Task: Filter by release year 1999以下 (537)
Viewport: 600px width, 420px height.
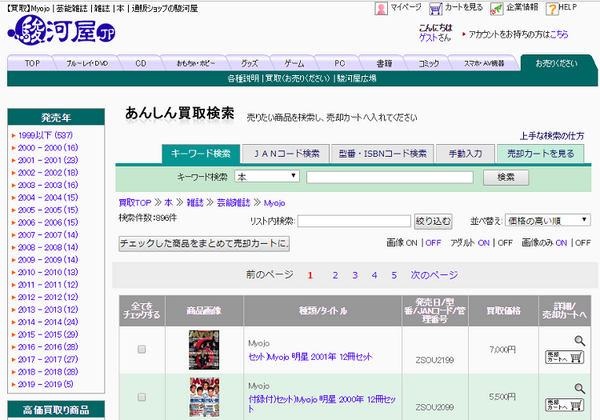Action: click(x=46, y=135)
